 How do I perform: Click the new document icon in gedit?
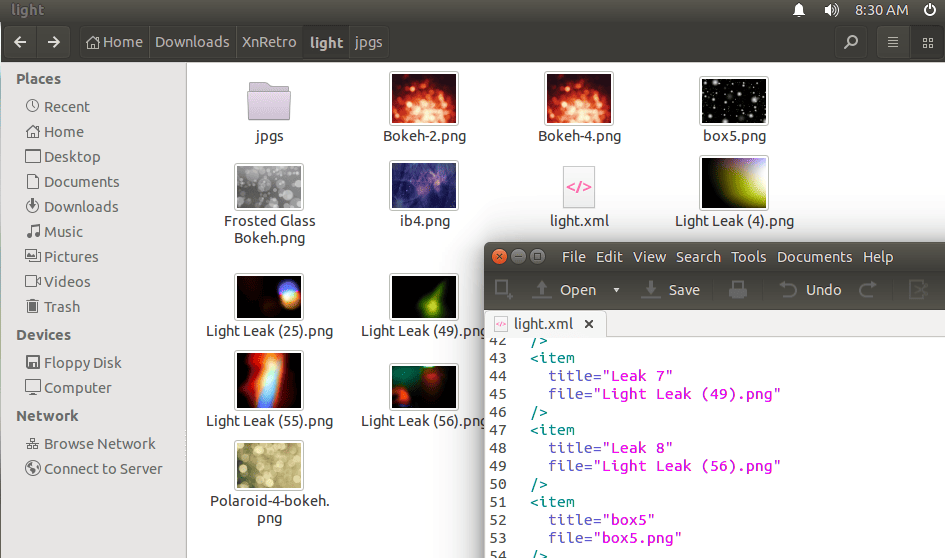coord(504,290)
